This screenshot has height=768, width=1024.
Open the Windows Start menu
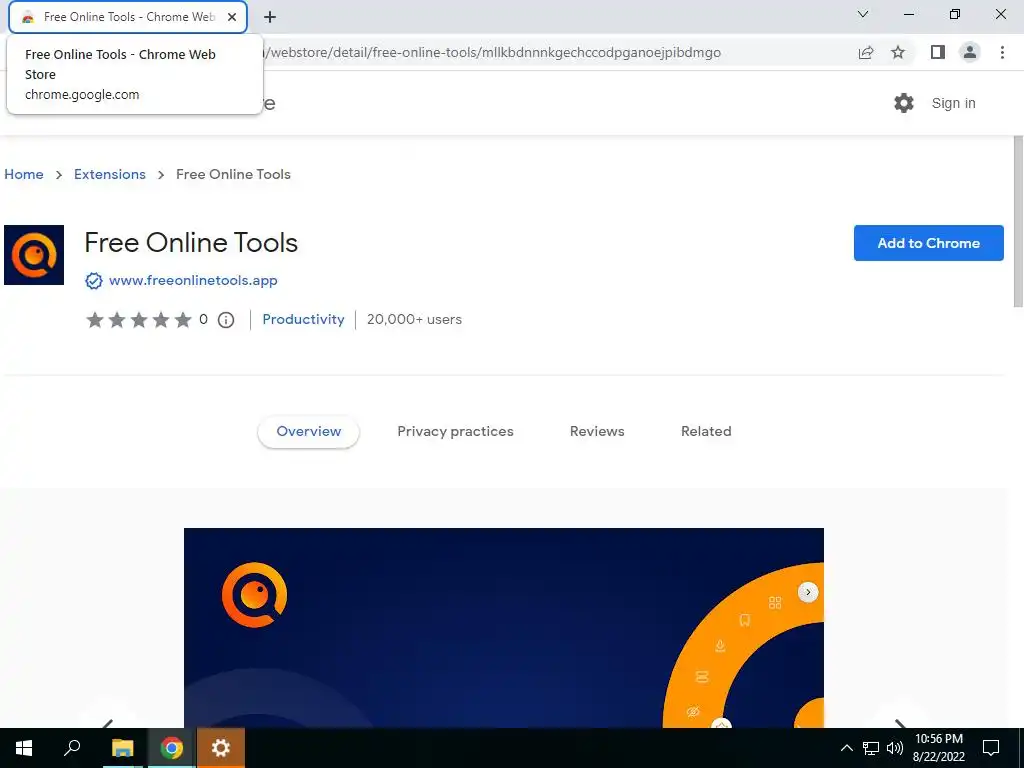click(x=24, y=748)
